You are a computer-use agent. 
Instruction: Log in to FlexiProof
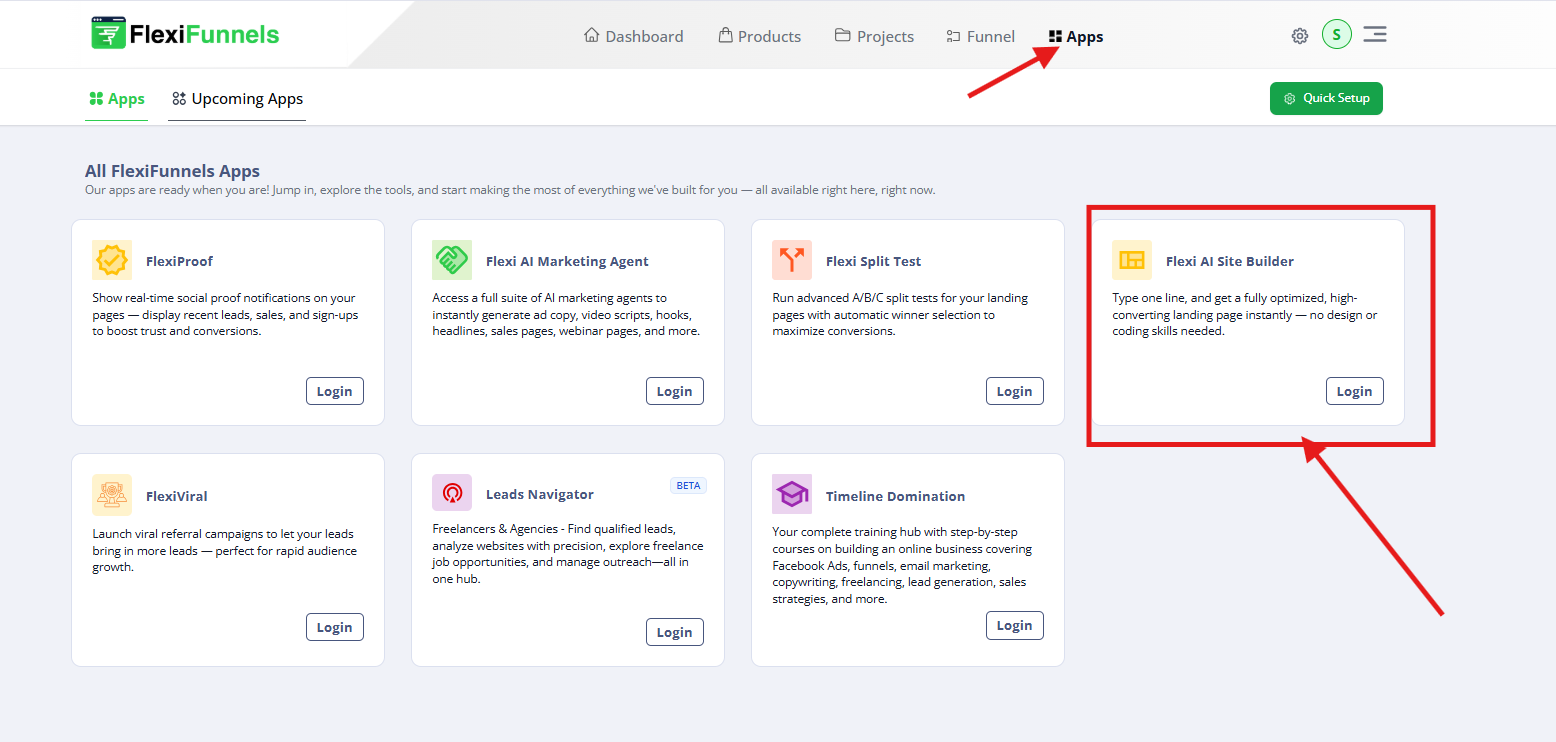(335, 391)
